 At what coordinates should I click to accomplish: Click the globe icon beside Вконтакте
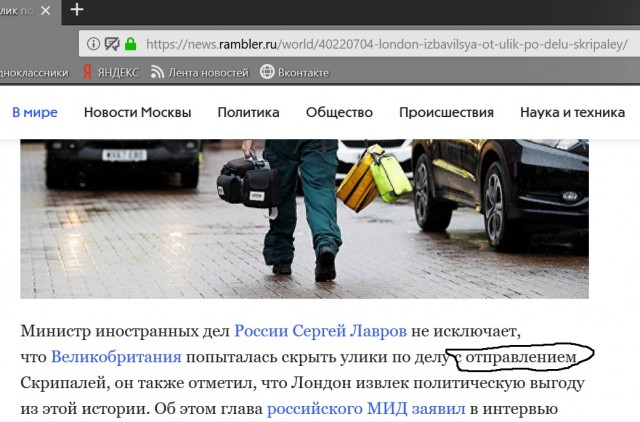[267, 72]
